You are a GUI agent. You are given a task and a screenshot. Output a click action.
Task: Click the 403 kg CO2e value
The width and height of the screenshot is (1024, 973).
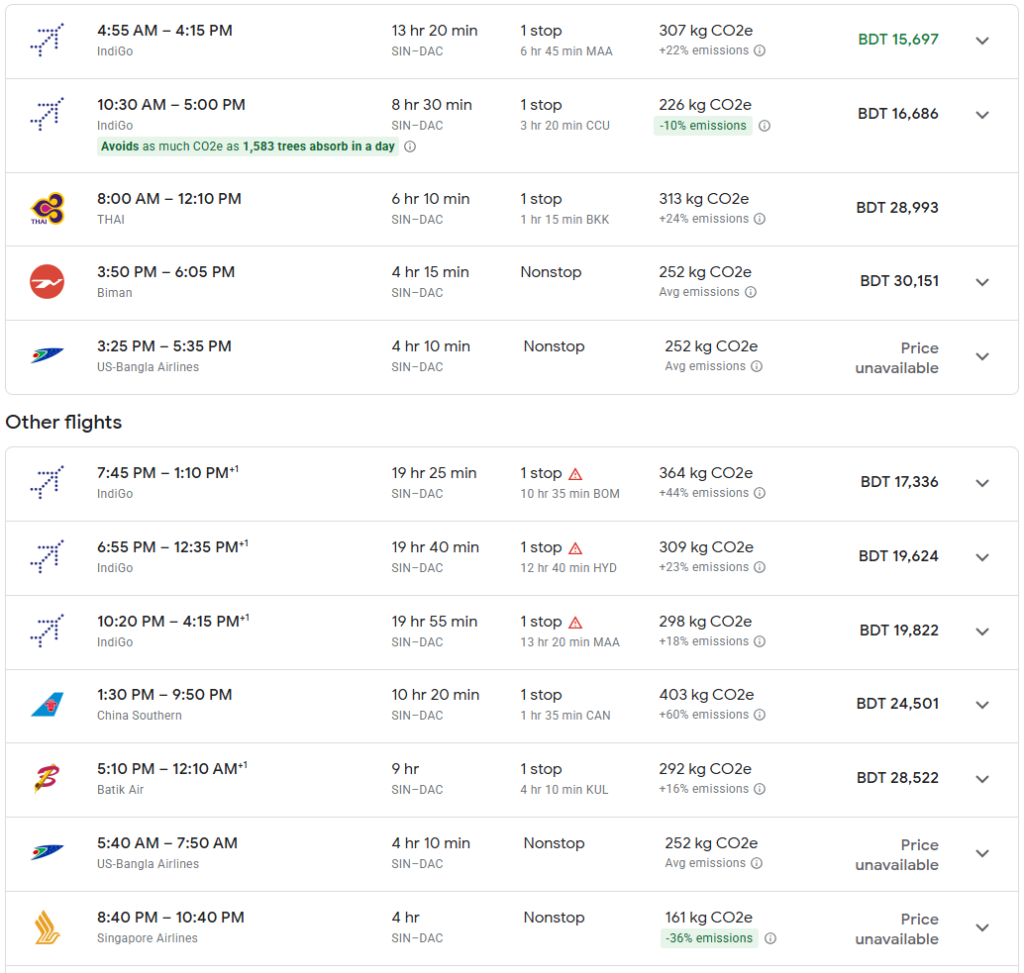pos(707,694)
